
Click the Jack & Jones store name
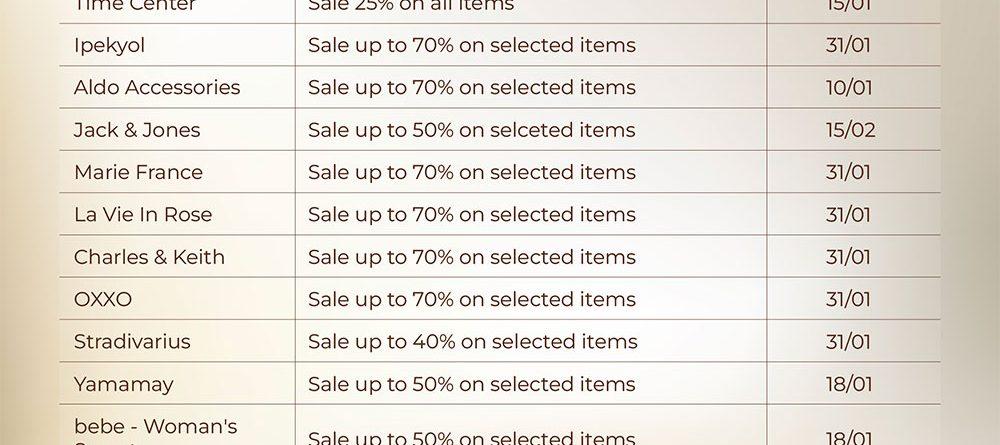(137, 130)
